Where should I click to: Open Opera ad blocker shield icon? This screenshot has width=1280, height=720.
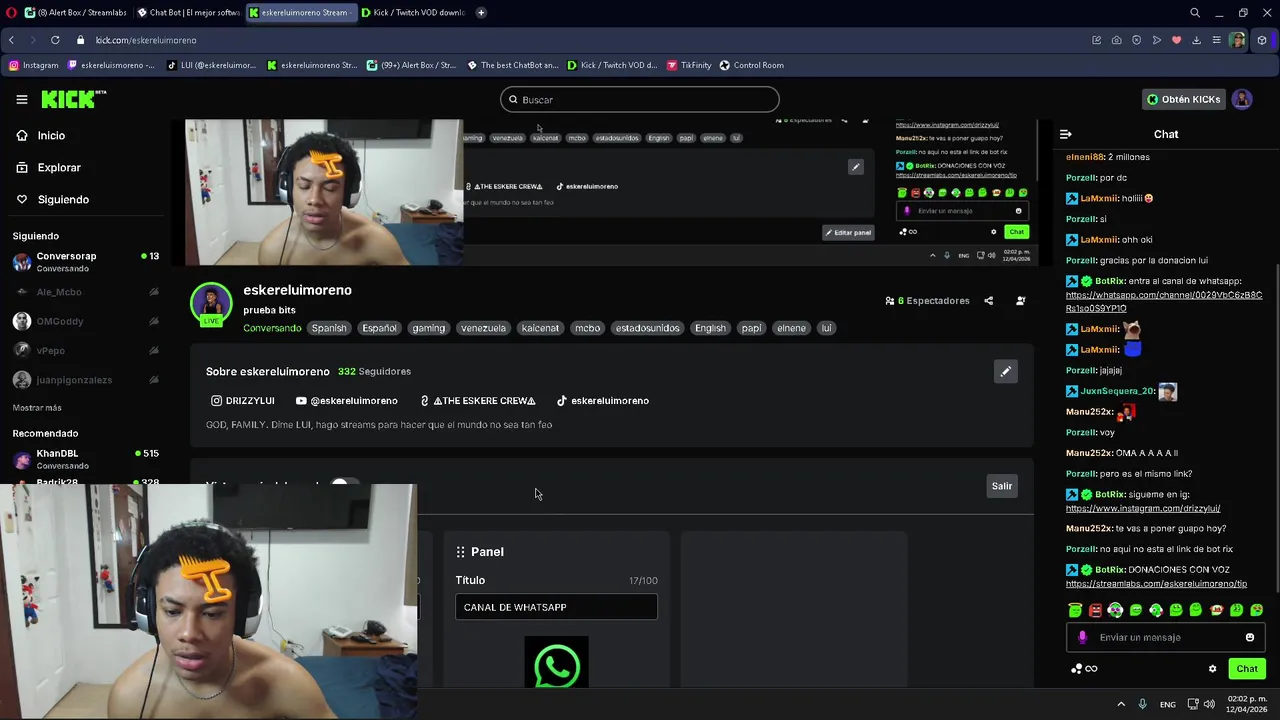1136,40
